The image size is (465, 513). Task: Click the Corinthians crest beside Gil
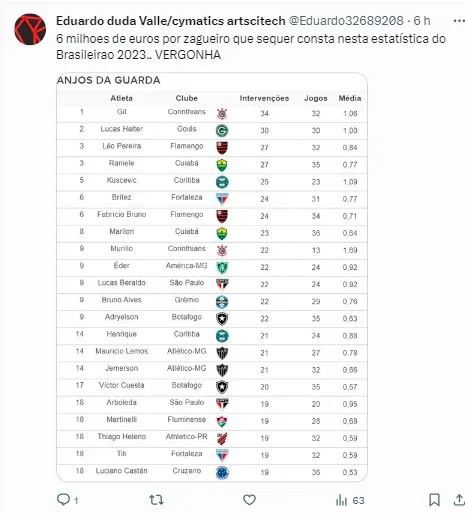click(222, 114)
